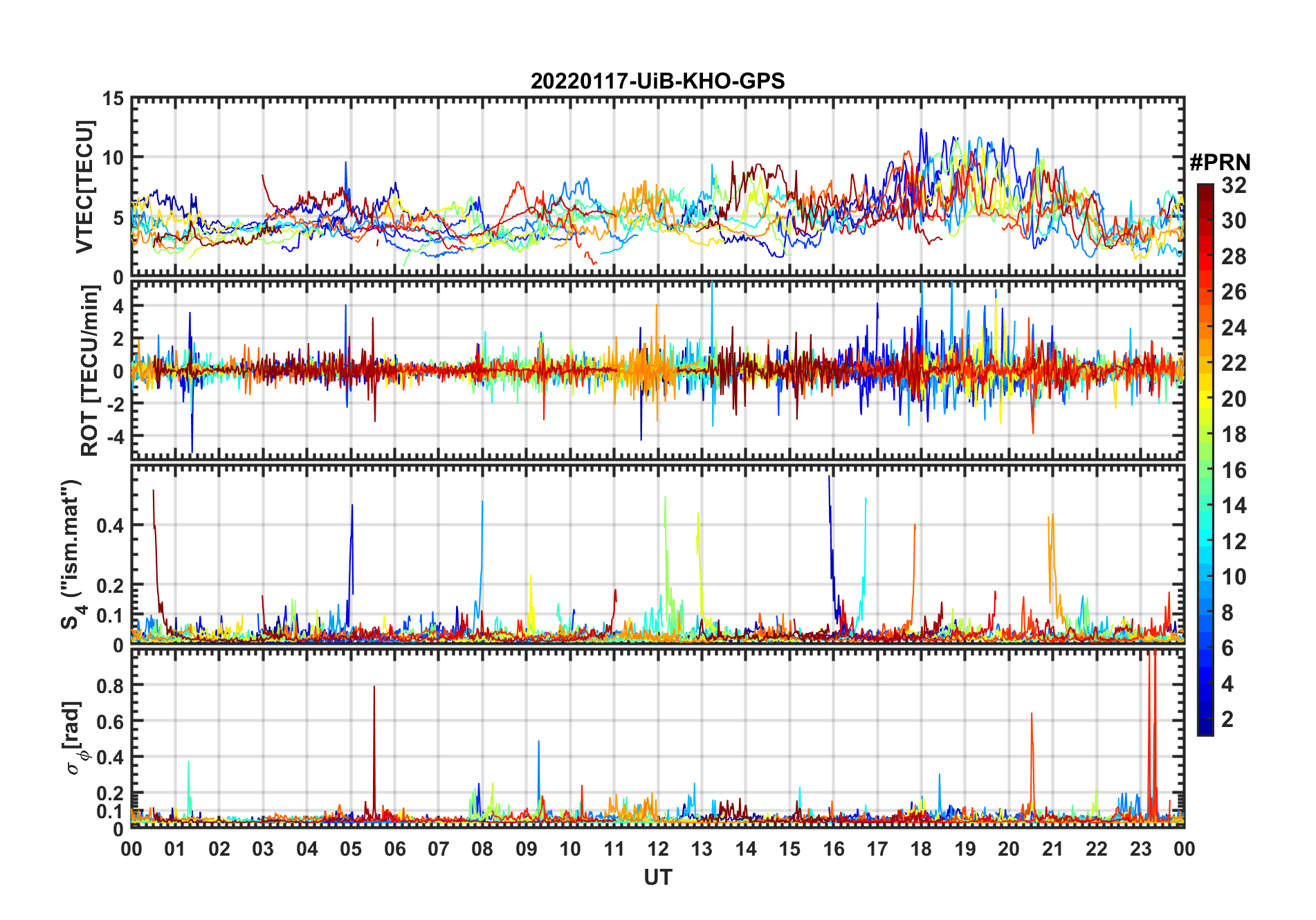
Task: Click the PRN colorbar tick label "6"
Action: 1227,648
